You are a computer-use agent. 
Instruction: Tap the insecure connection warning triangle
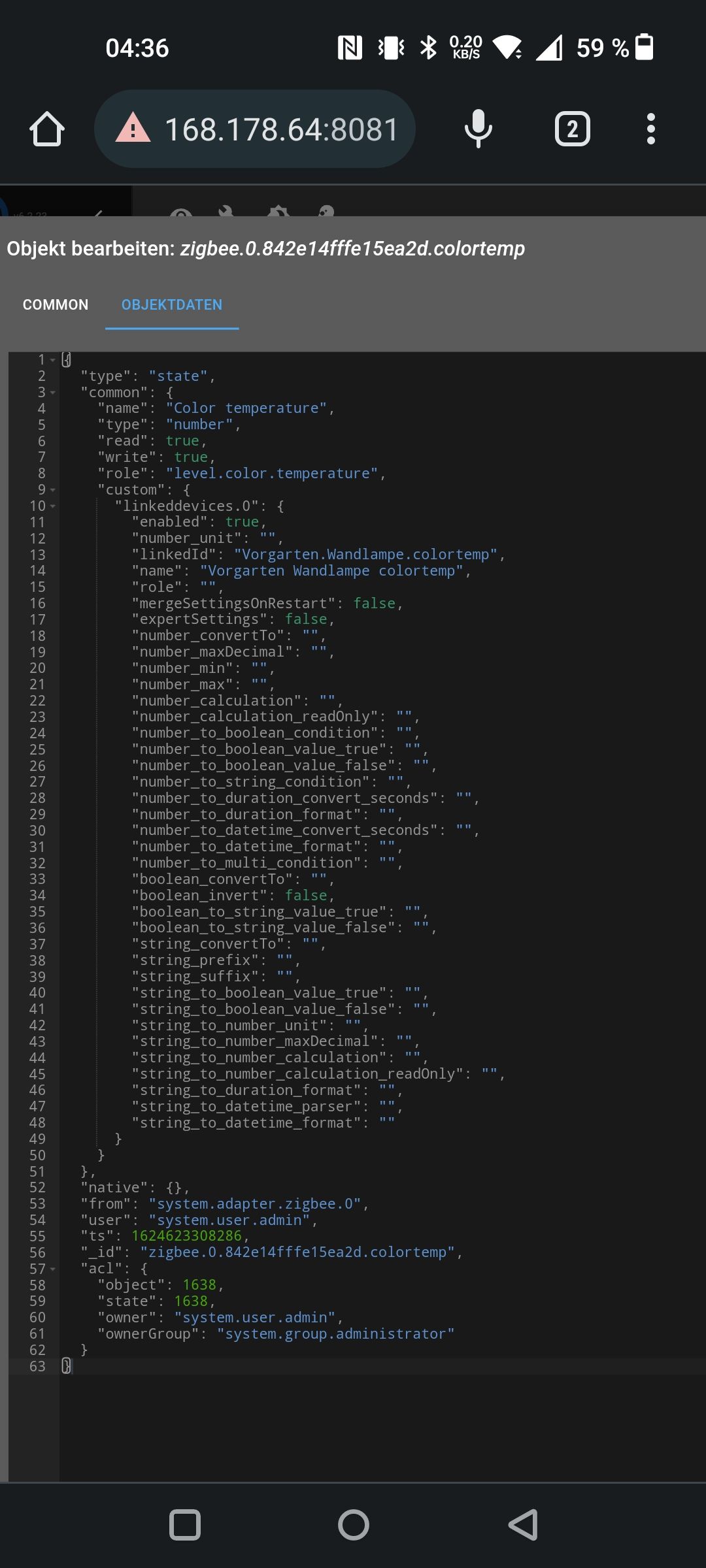133,128
